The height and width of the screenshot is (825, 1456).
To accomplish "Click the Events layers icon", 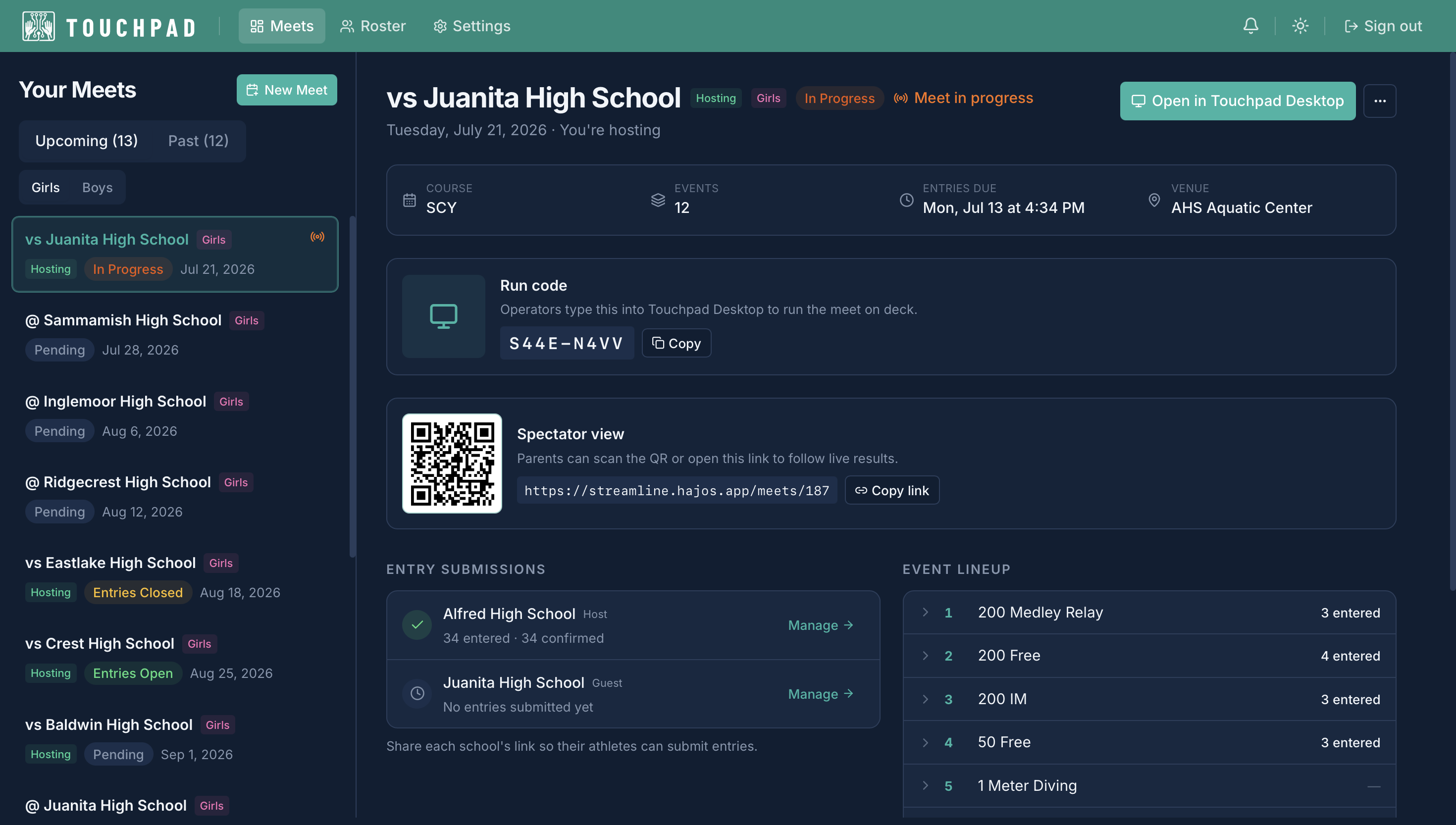I will pyautogui.click(x=658, y=200).
